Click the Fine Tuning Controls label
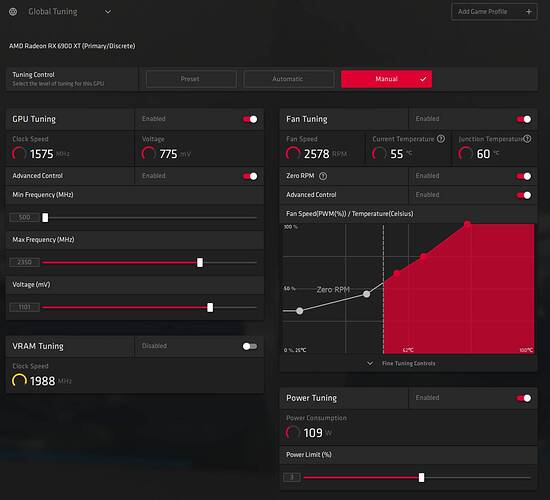 [x=409, y=364]
